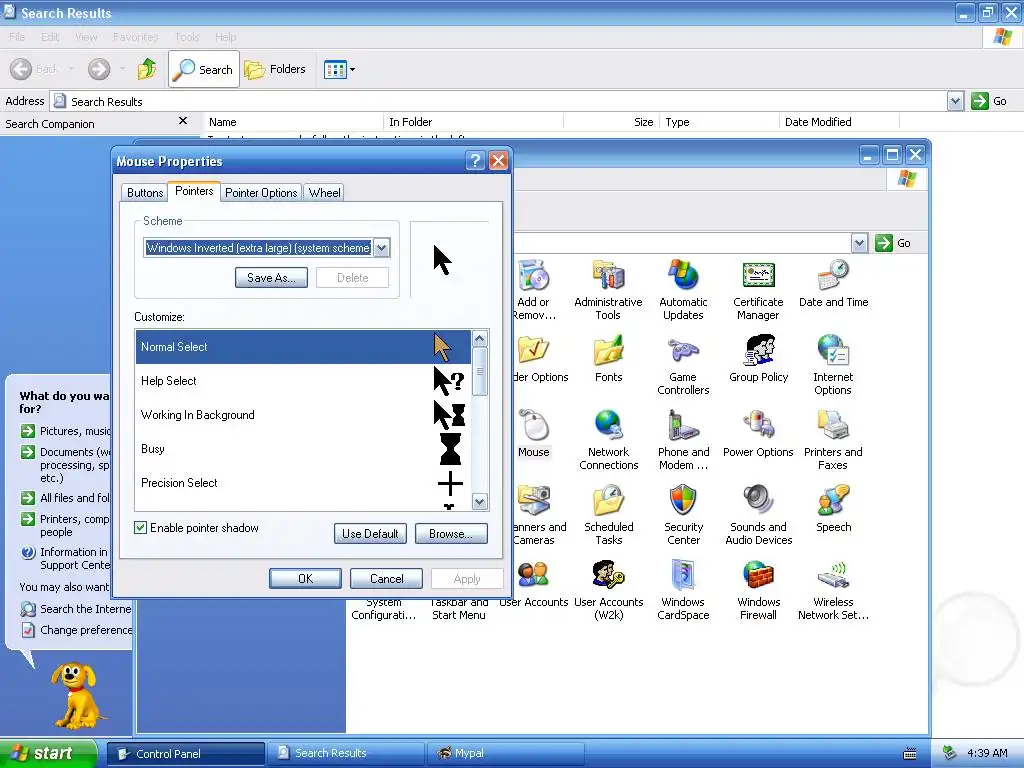
Task: Click the Mouse Properties help question-mark button
Action: [x=475, y=161]
